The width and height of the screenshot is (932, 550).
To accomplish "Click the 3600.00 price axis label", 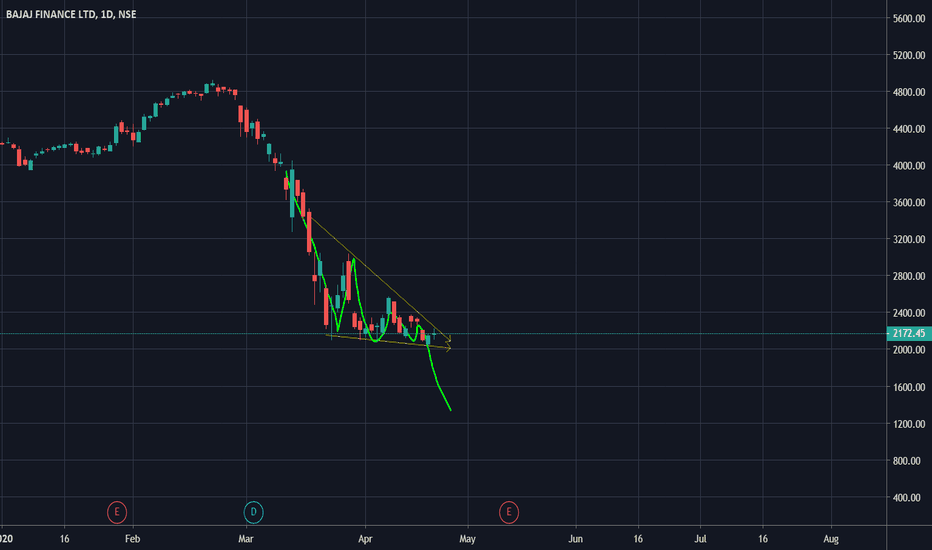I will pos(909,203).
